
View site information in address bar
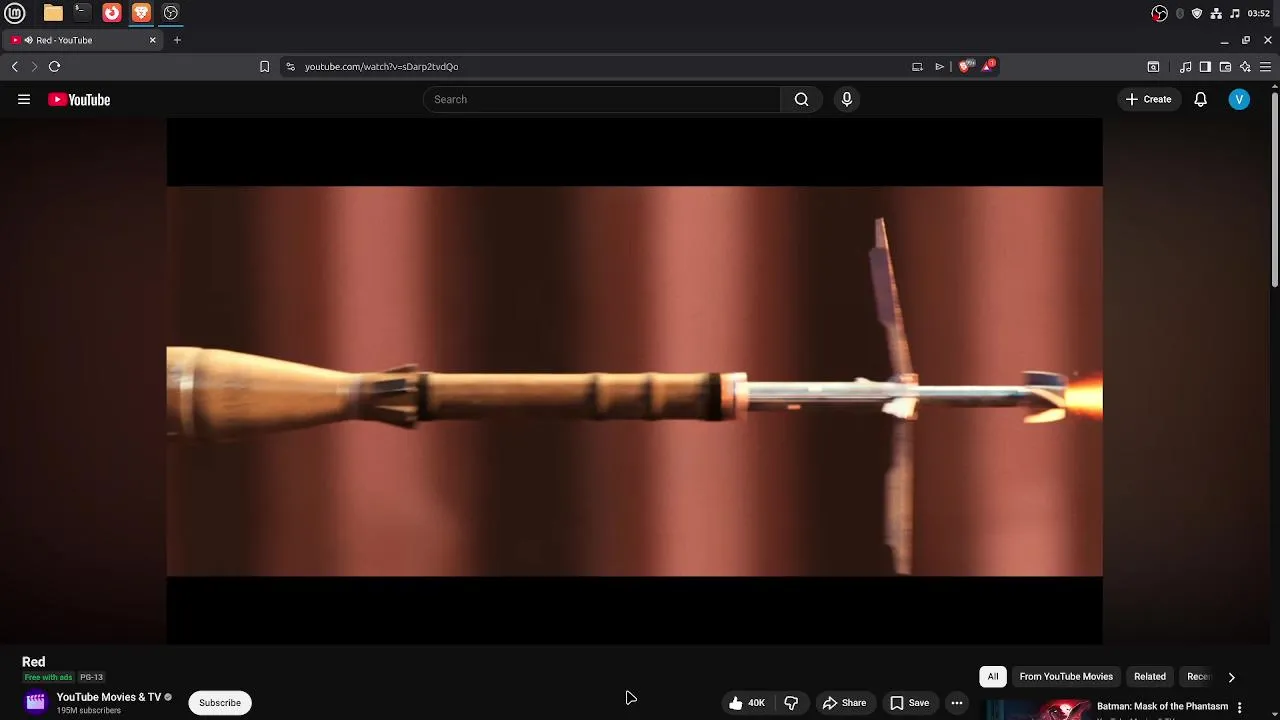tap(290, 67)
